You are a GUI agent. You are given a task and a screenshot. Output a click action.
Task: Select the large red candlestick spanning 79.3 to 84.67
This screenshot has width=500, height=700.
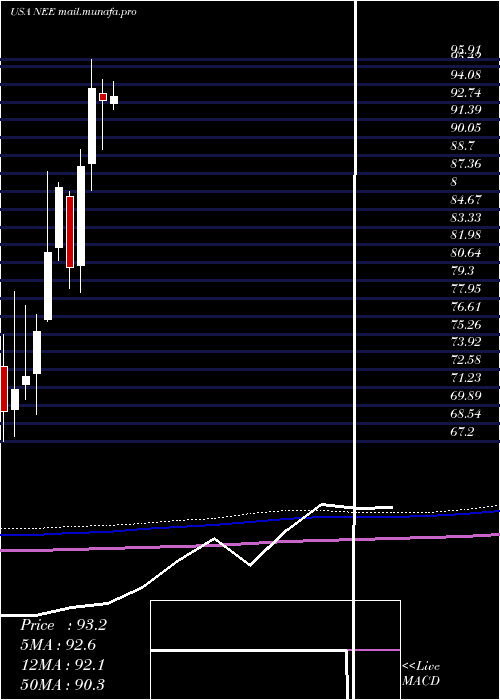[70, 232]
